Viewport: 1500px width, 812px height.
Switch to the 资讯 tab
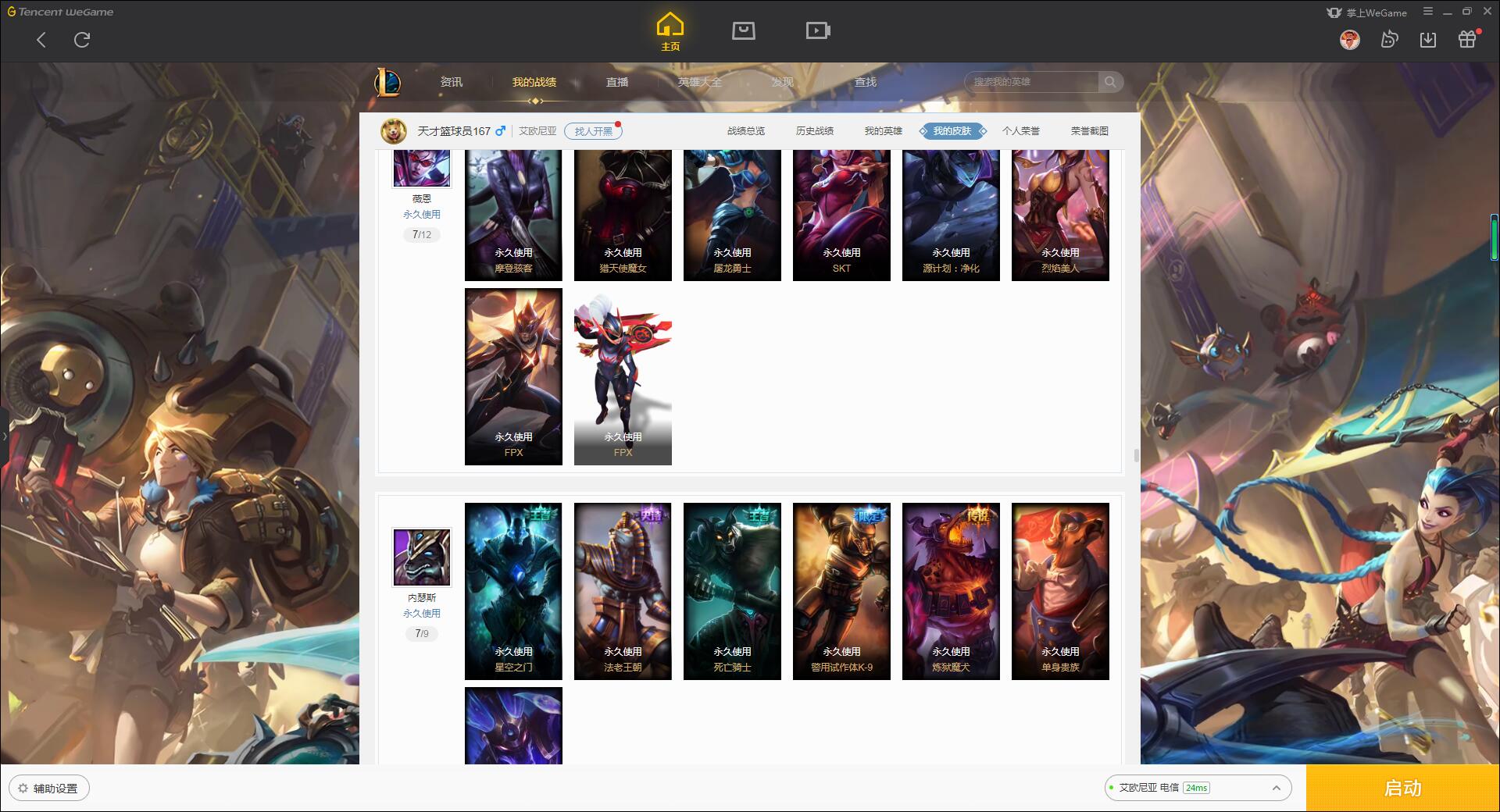[451, 82]
